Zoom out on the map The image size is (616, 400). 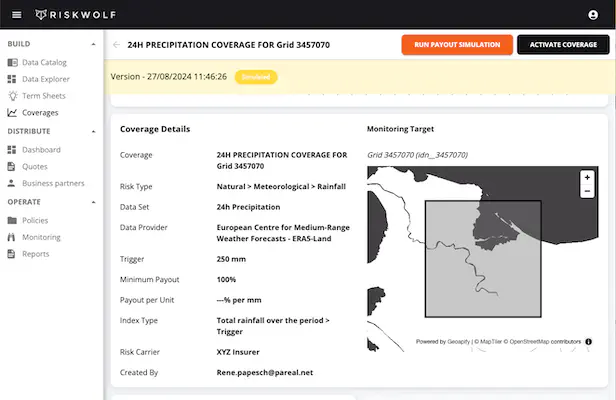pyautogui.click(x=587, y=191)
